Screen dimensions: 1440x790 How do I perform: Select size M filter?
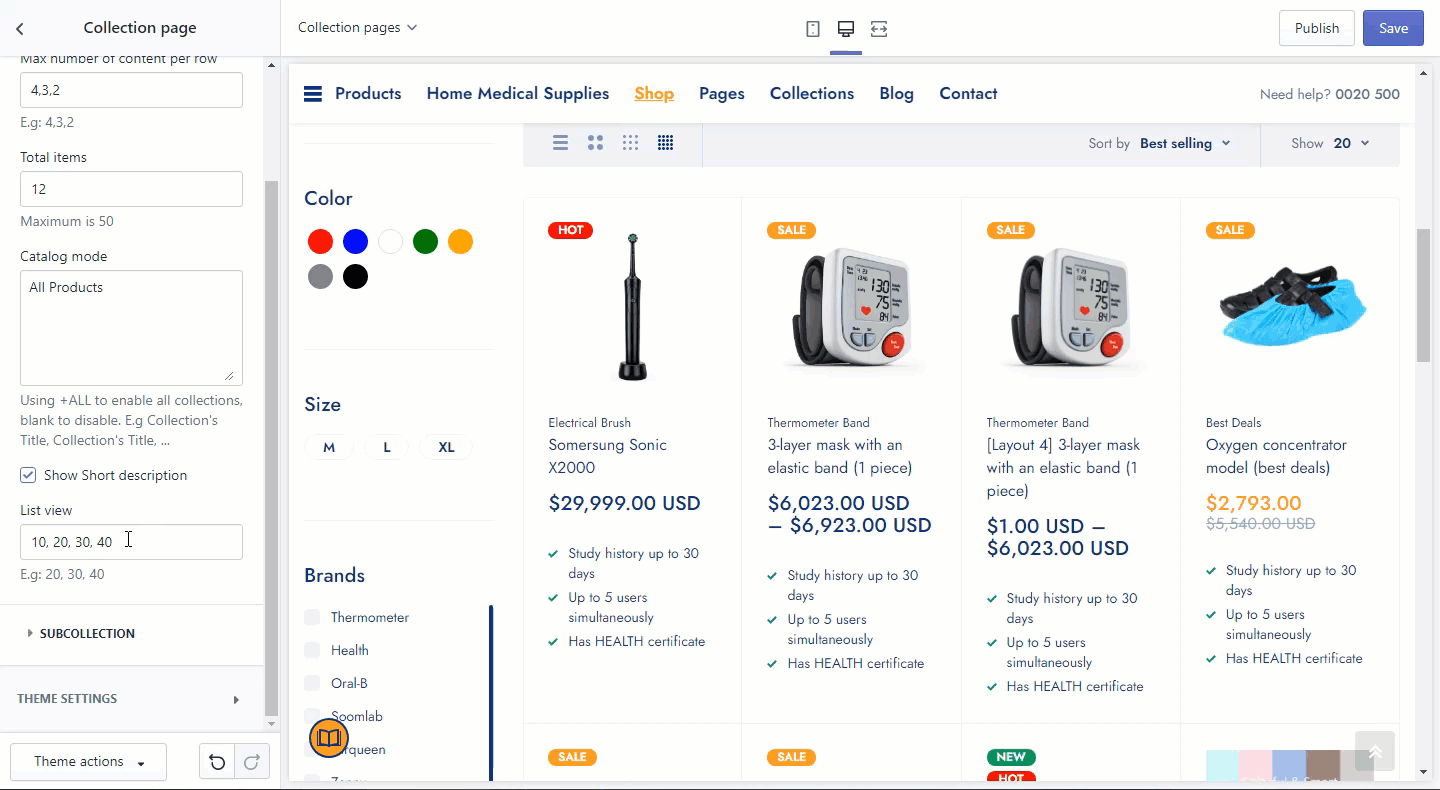point(329,447)
